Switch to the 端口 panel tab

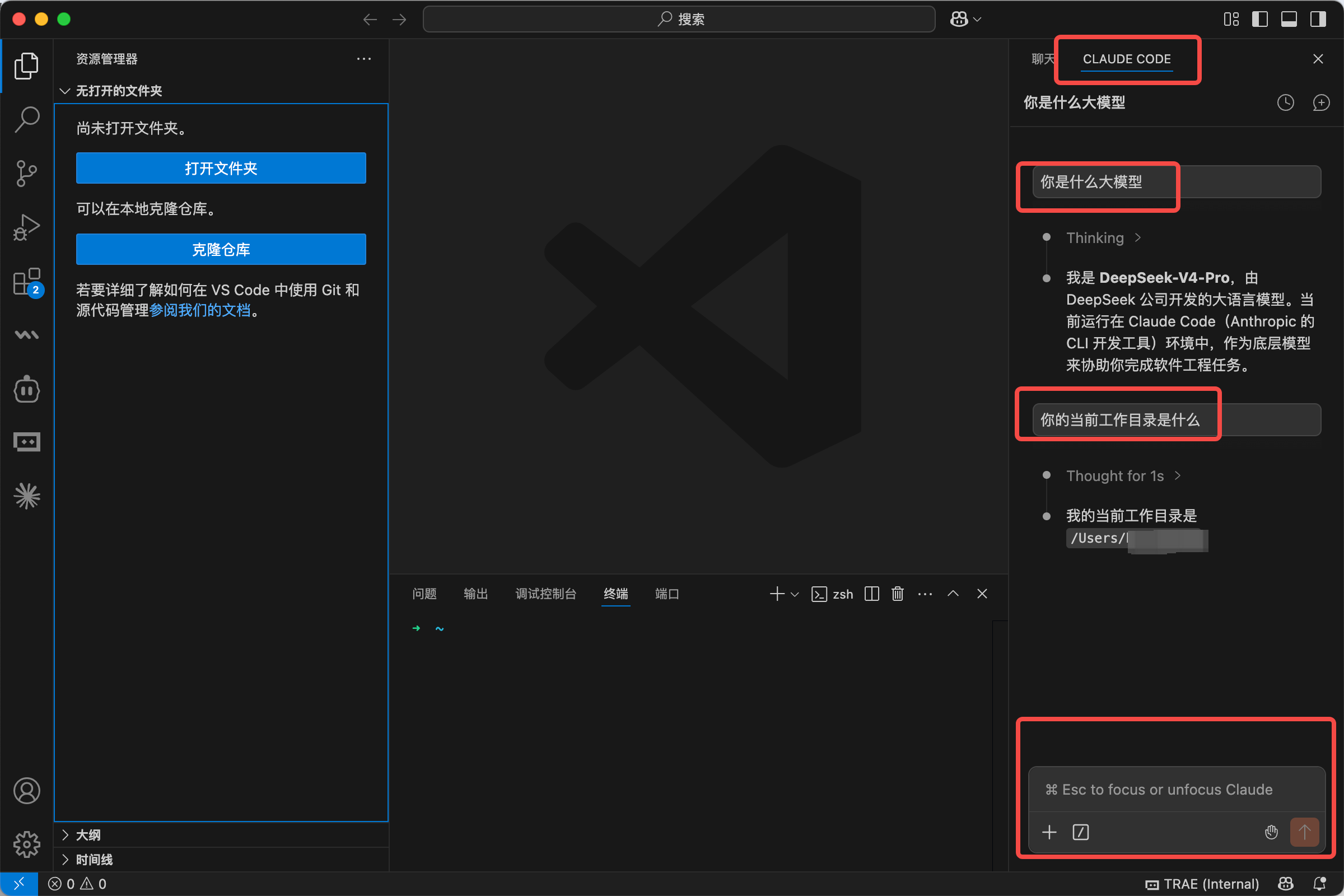coord(667,594)
